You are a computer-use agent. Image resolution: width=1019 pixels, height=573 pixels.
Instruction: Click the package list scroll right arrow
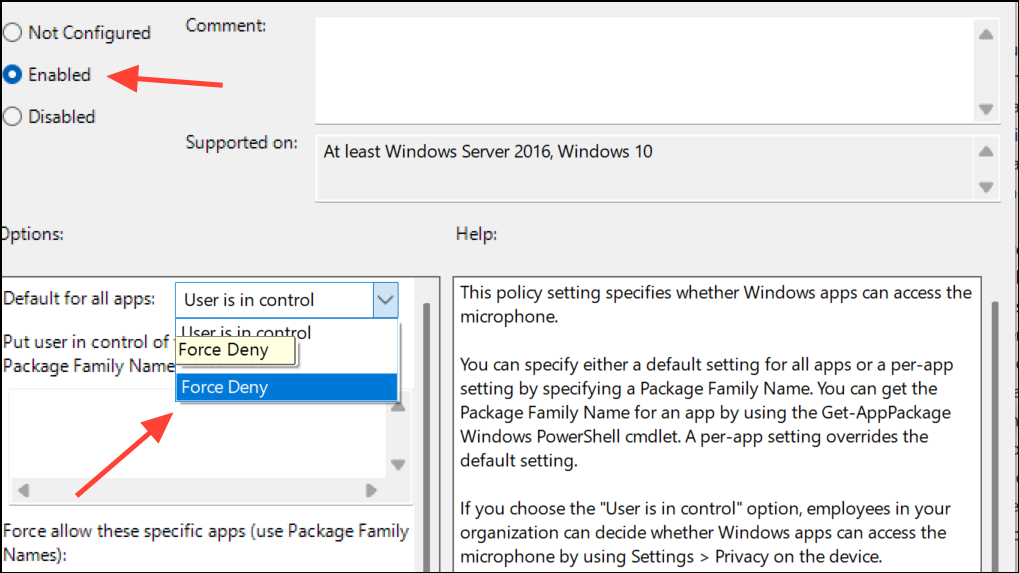[x=371, y=491]
